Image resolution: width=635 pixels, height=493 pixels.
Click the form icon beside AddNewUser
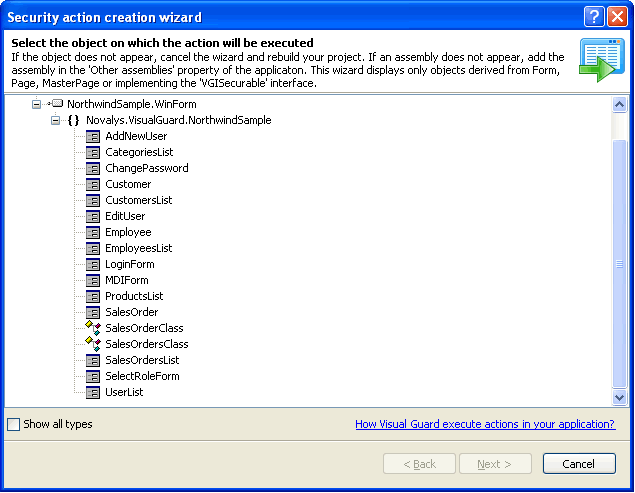point(93,136)
